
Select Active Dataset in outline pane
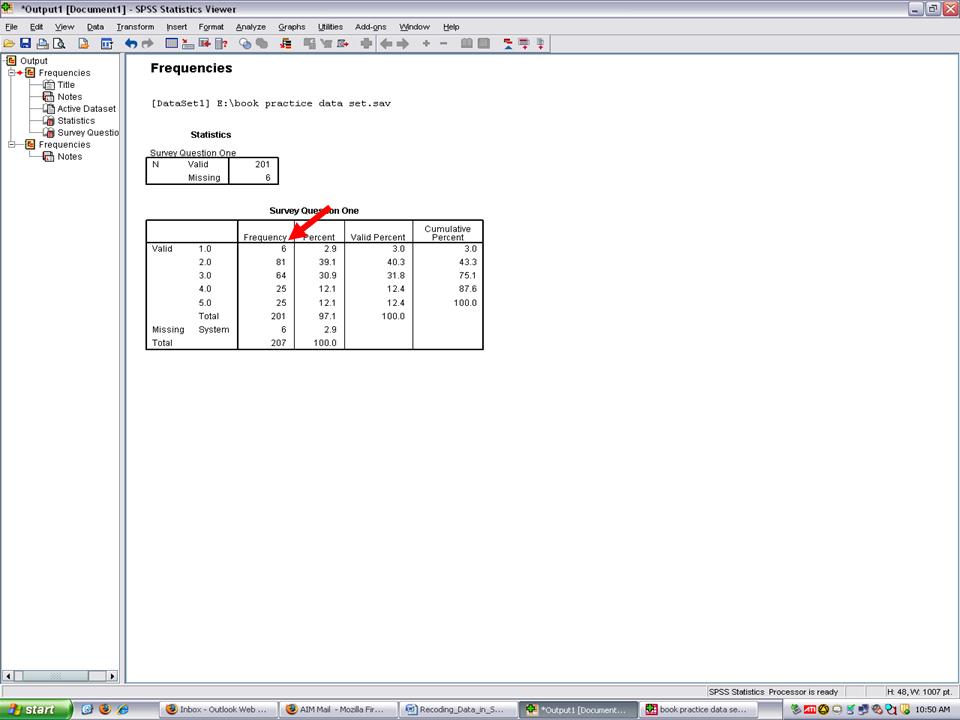pyautogui.click(x=86, y=109)
